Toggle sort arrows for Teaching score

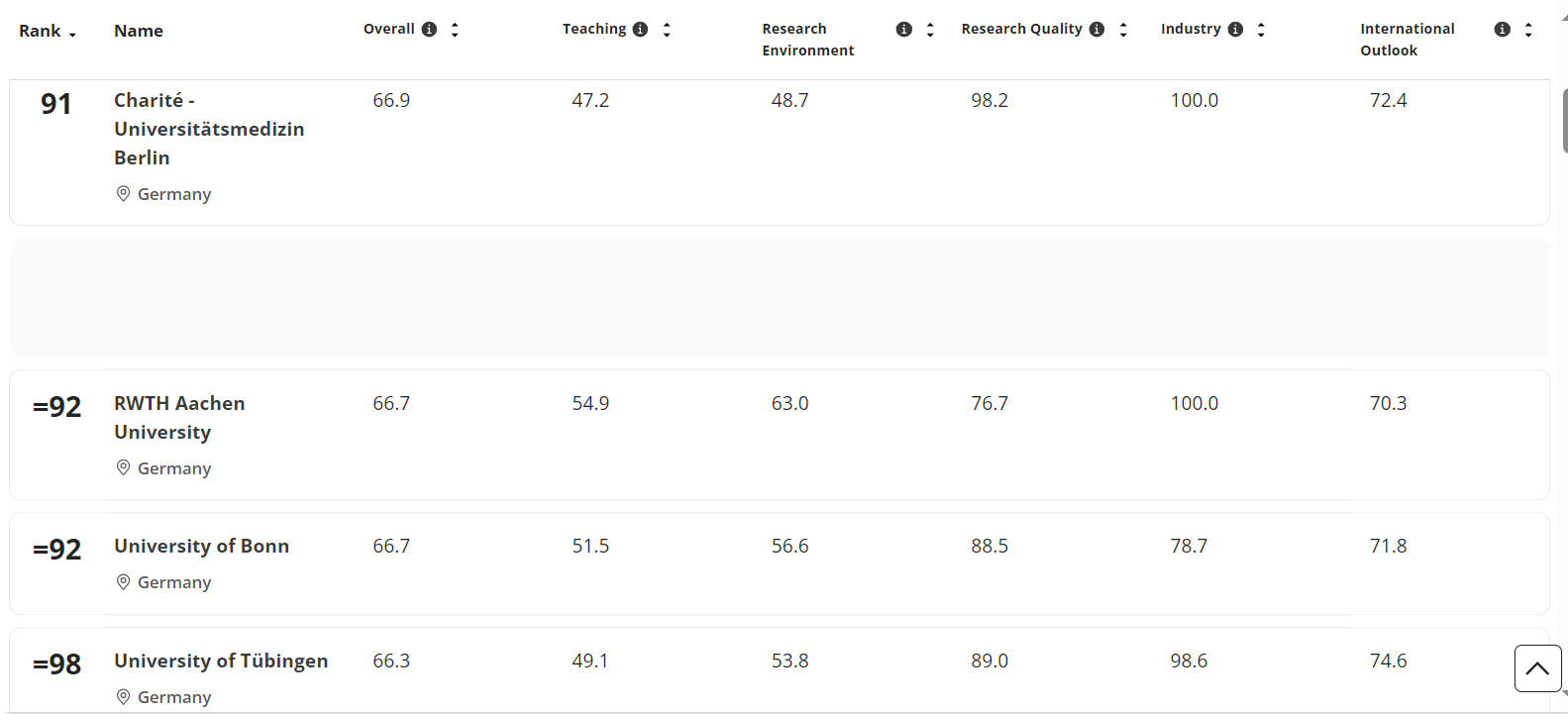click(x=667, y=30)
